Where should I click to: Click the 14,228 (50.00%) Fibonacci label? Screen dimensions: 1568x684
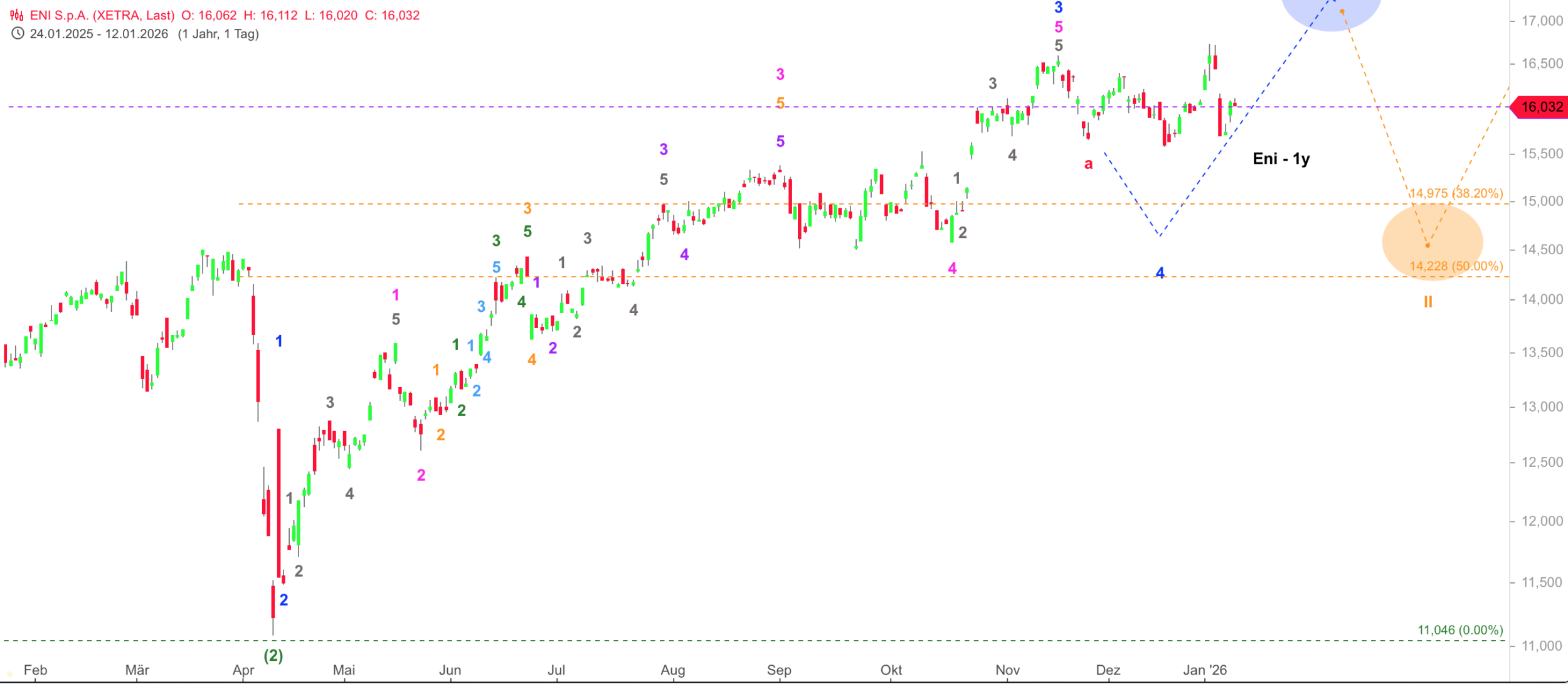[x=1456, y=266]
